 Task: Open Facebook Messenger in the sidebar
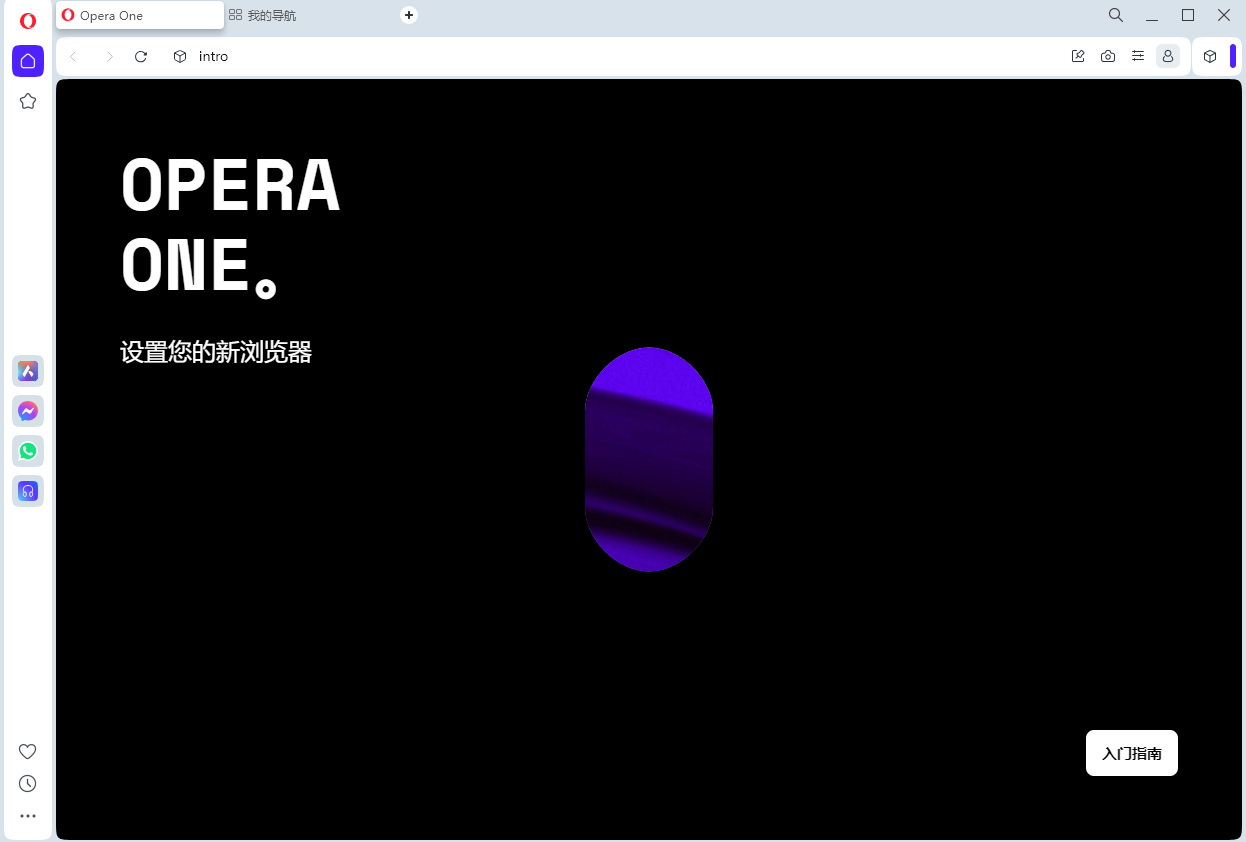pyautogui.click(x=28, y=411)
